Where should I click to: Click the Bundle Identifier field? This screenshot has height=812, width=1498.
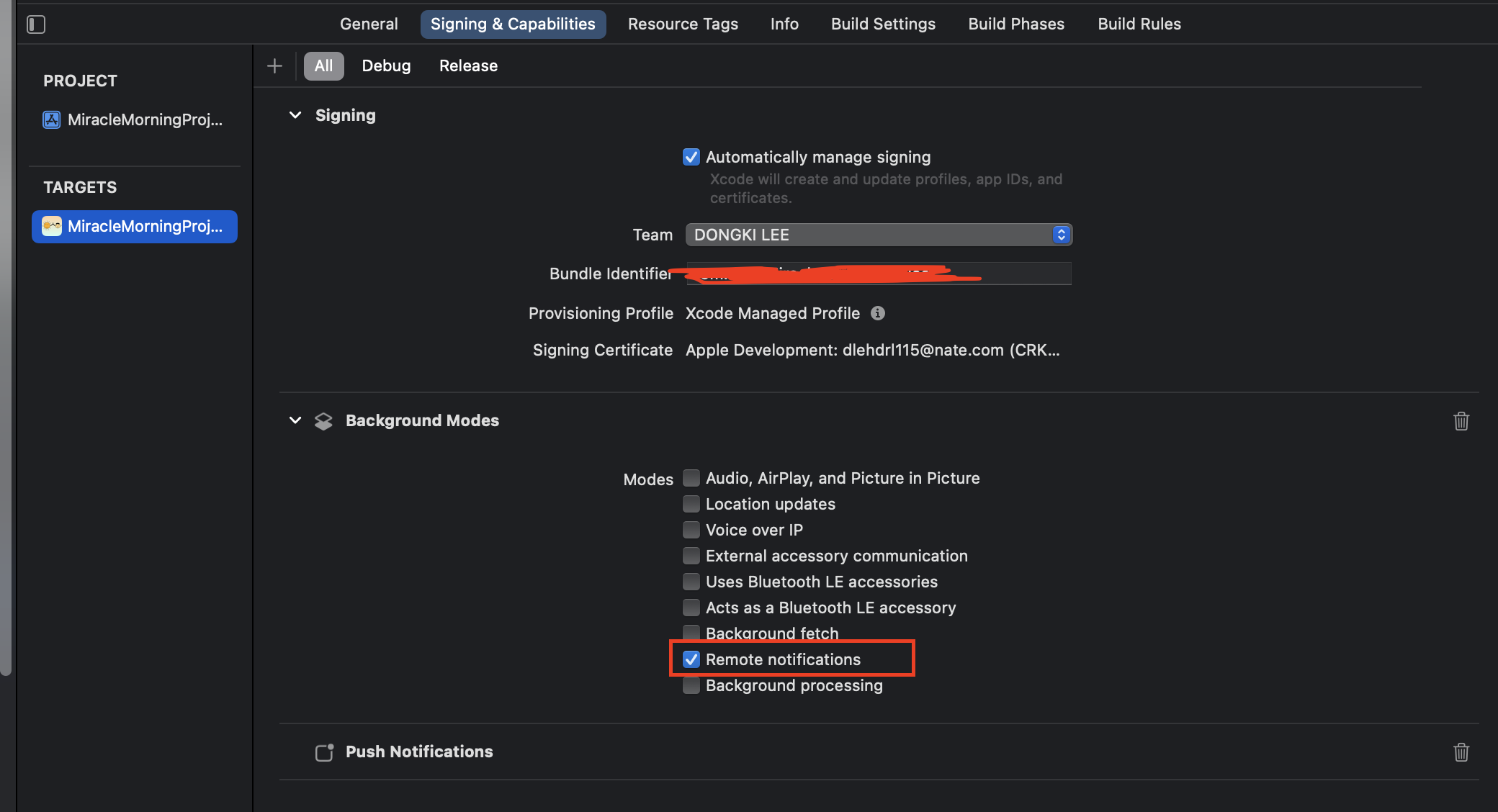[x=878, y=274]
